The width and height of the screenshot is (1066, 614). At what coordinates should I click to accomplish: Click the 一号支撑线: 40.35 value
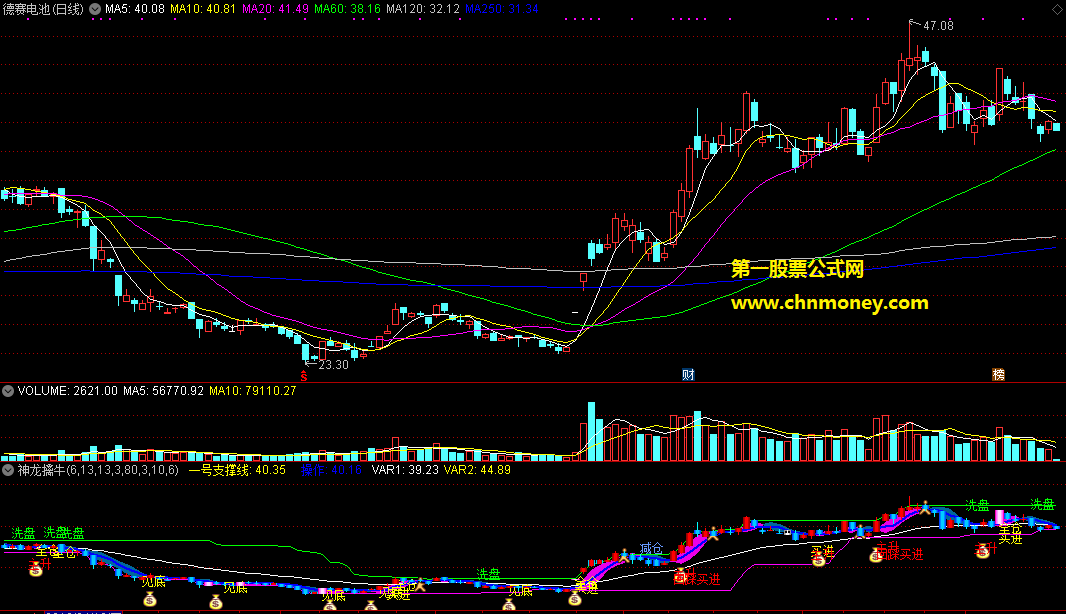(237, 470)
